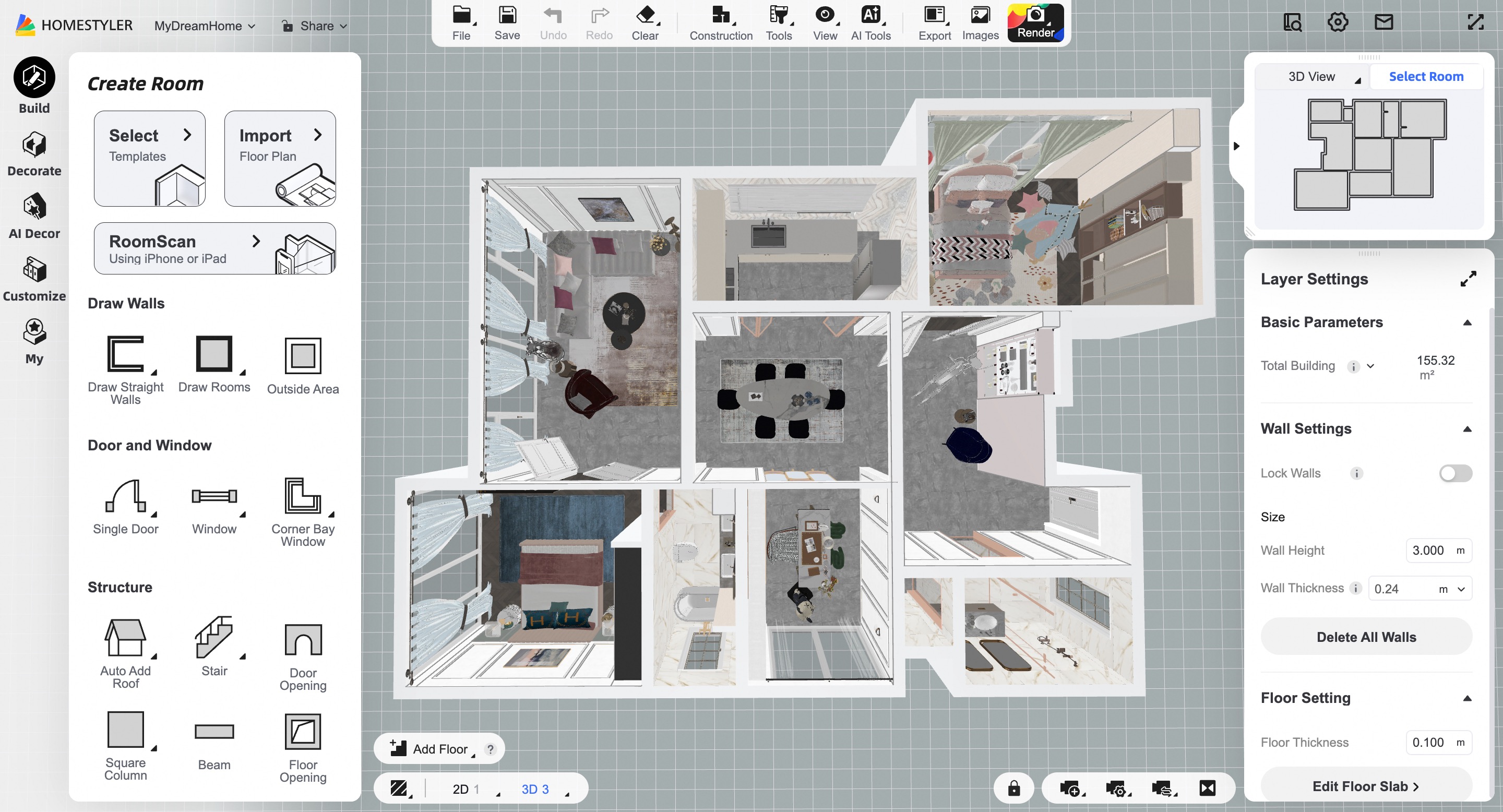Open RoomScan using iPhone or iPad
The width and height of the screenshot is (1503, 812).
tap(214, 248)
